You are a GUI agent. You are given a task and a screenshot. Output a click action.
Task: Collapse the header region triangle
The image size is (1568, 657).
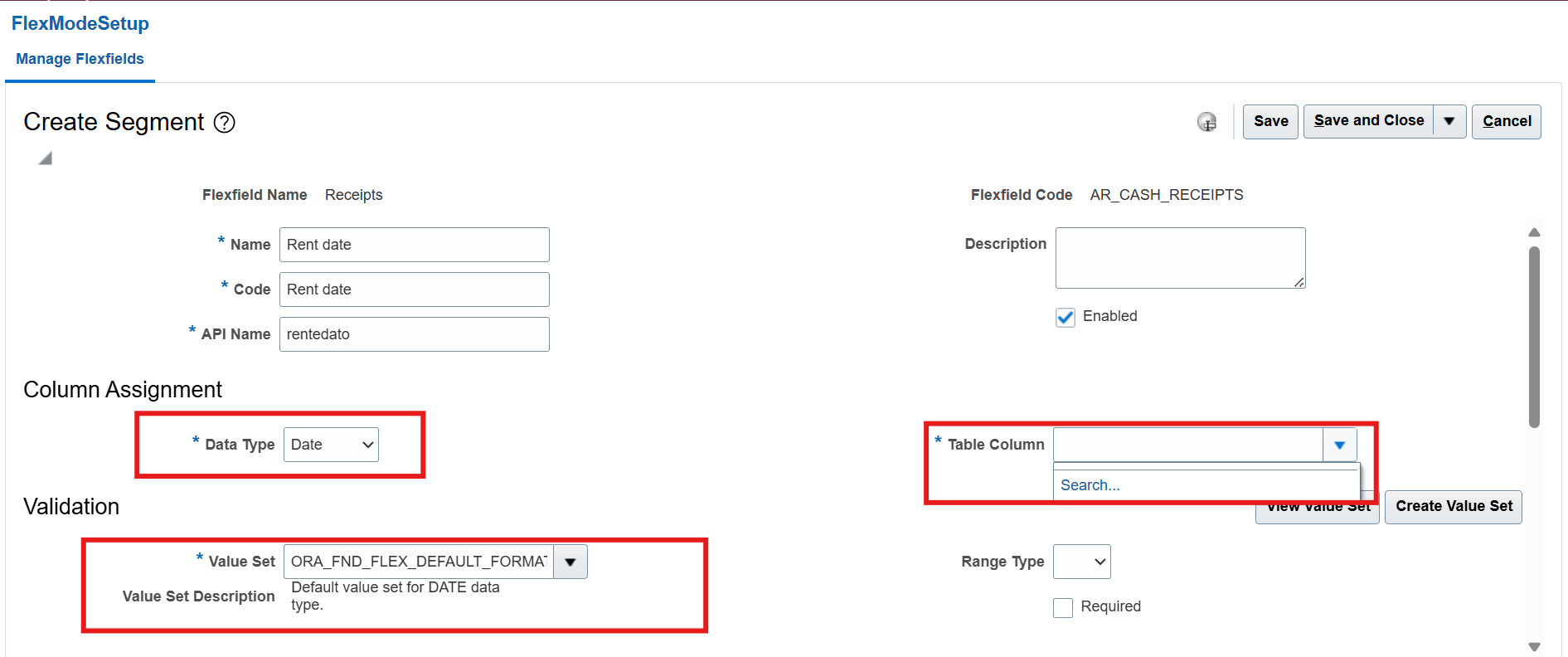pos(45,157)
